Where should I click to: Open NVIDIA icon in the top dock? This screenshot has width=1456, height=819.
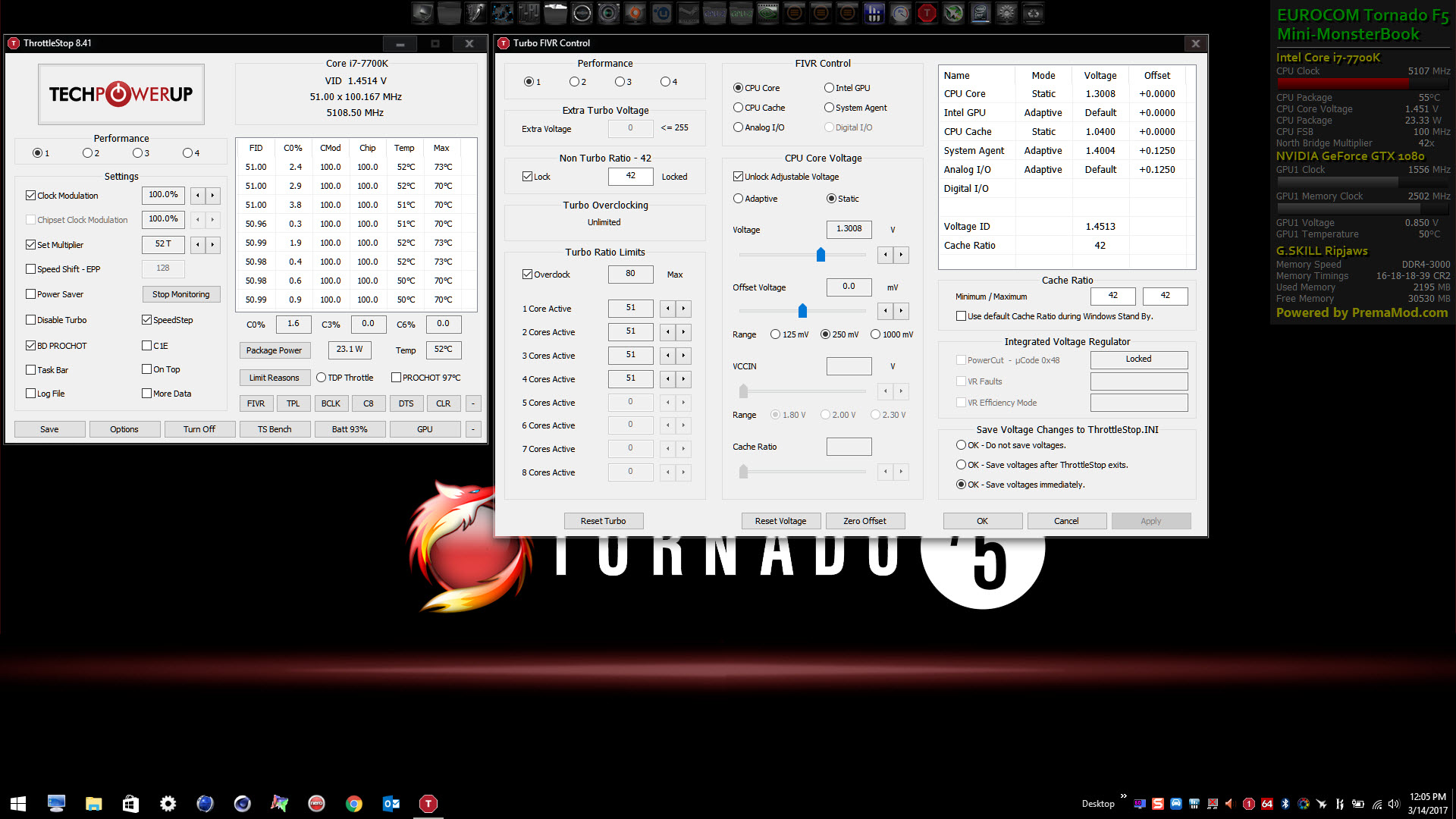[x=767, y=13]
